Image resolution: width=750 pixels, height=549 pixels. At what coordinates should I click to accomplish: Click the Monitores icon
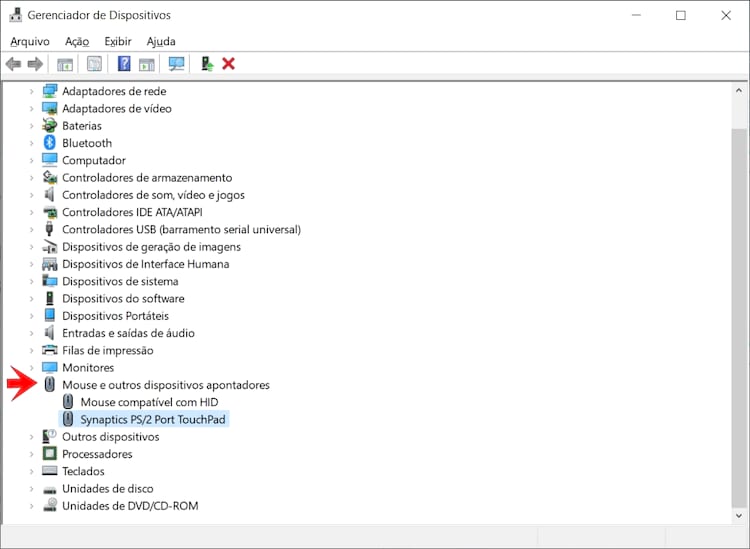(x=49, y=367)
